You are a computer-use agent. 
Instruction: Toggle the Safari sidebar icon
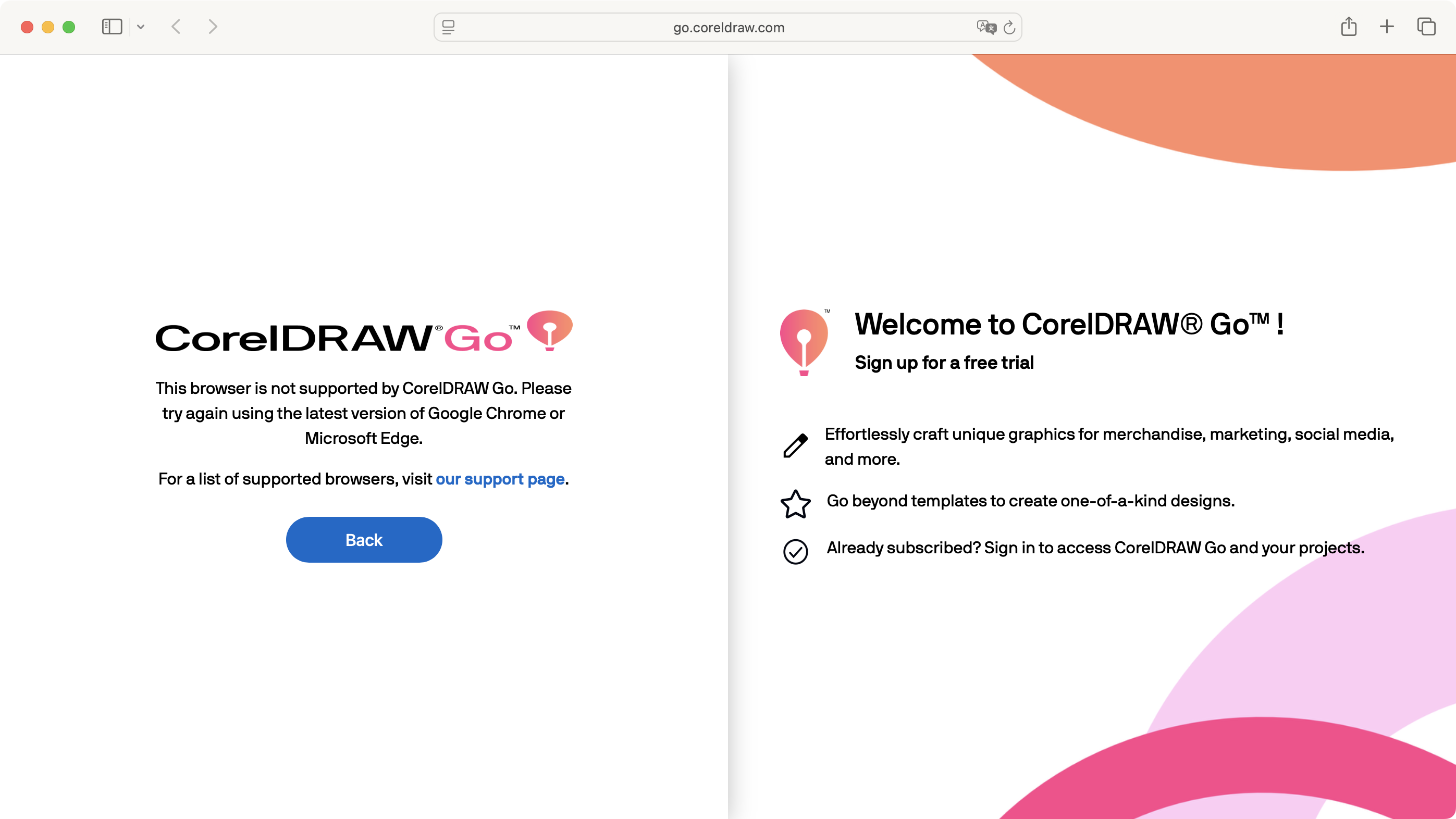[x=112, y=27]
